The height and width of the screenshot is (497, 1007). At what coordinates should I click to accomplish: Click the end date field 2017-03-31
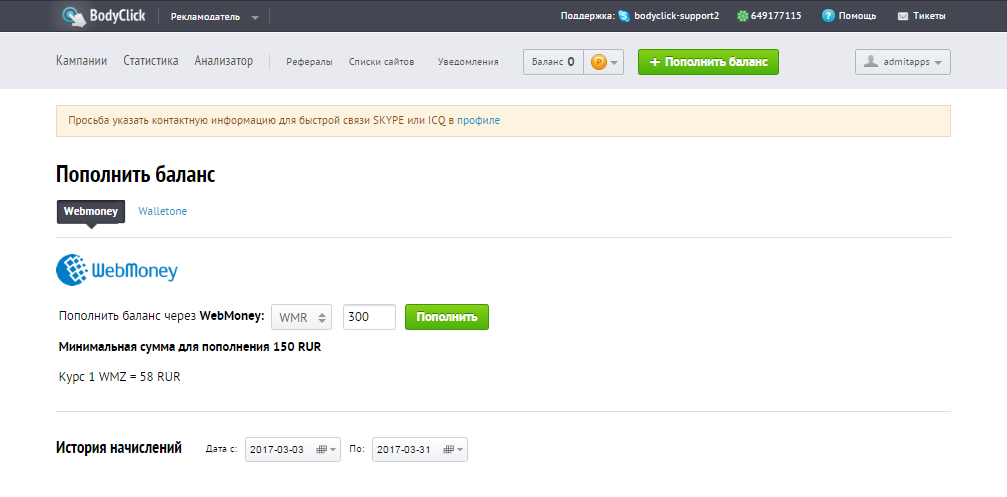420,449
